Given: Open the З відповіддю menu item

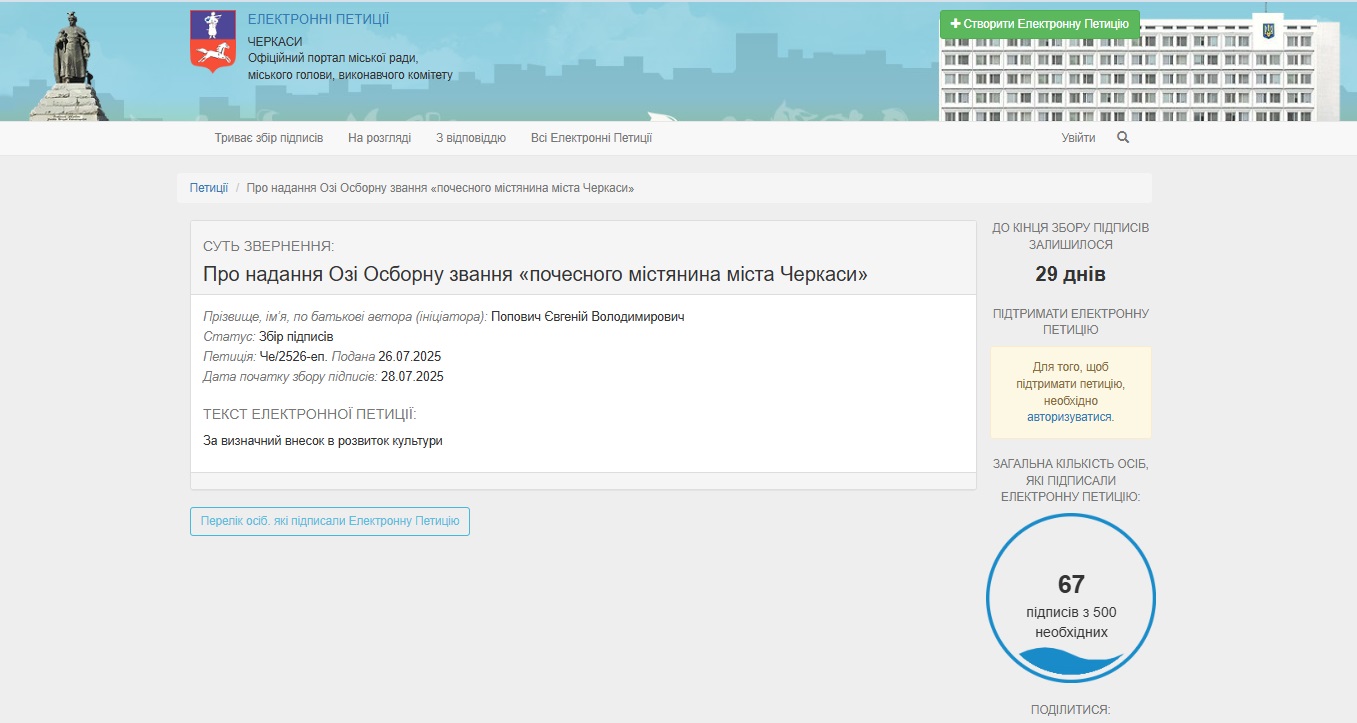Looking at the screenshot, I should (x=471, y=138).
